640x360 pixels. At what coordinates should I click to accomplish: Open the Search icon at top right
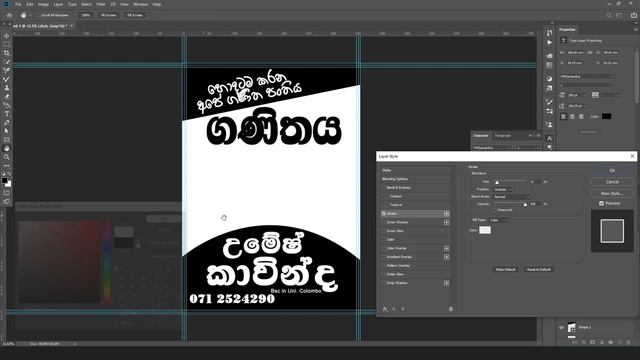coord(609,15)
